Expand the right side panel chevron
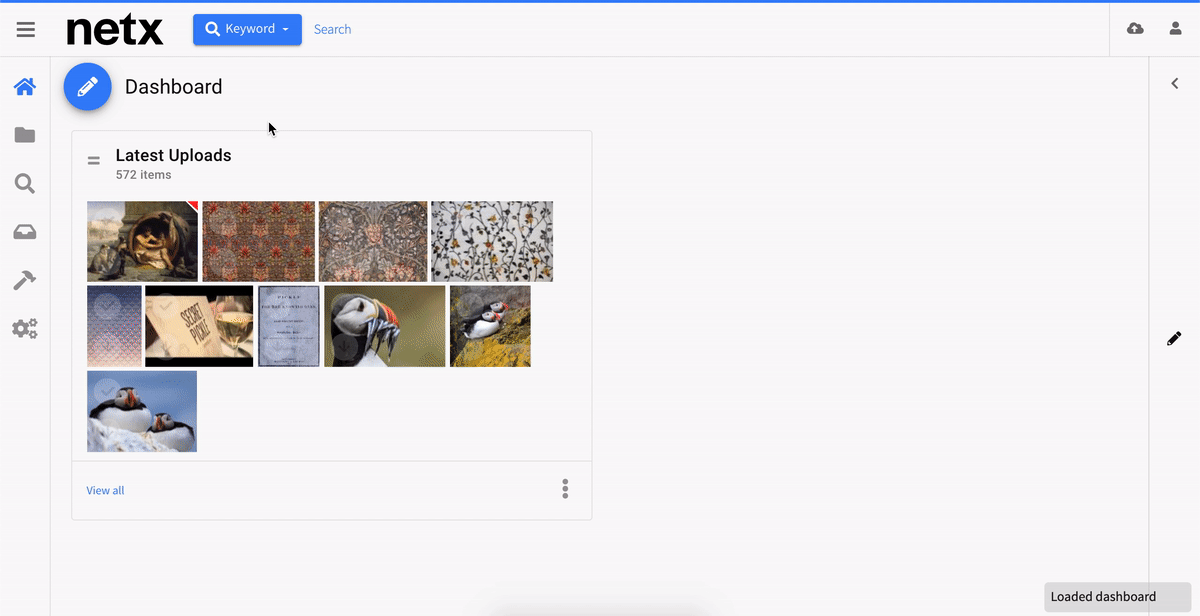This screenshot has height=616, width=1200. click(1175, 84)
